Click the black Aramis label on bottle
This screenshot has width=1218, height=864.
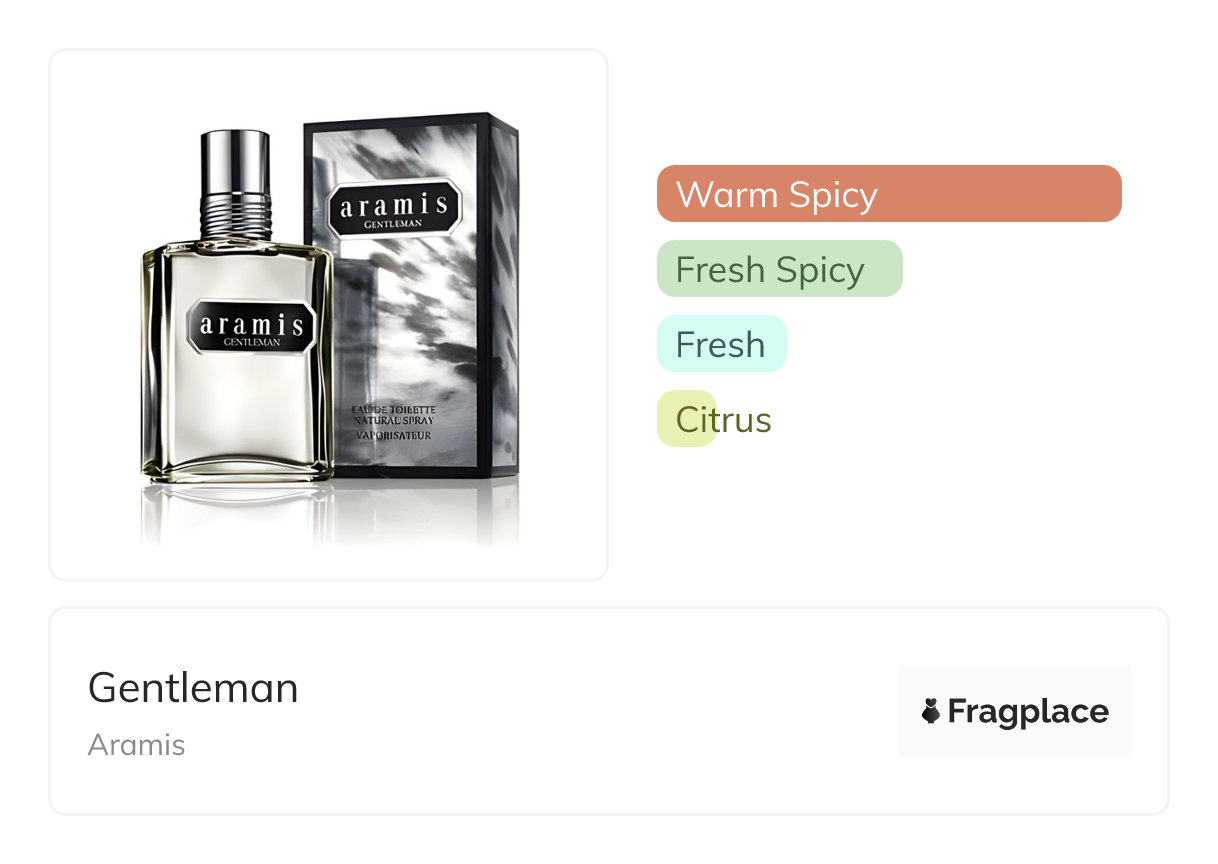(251, 327)
